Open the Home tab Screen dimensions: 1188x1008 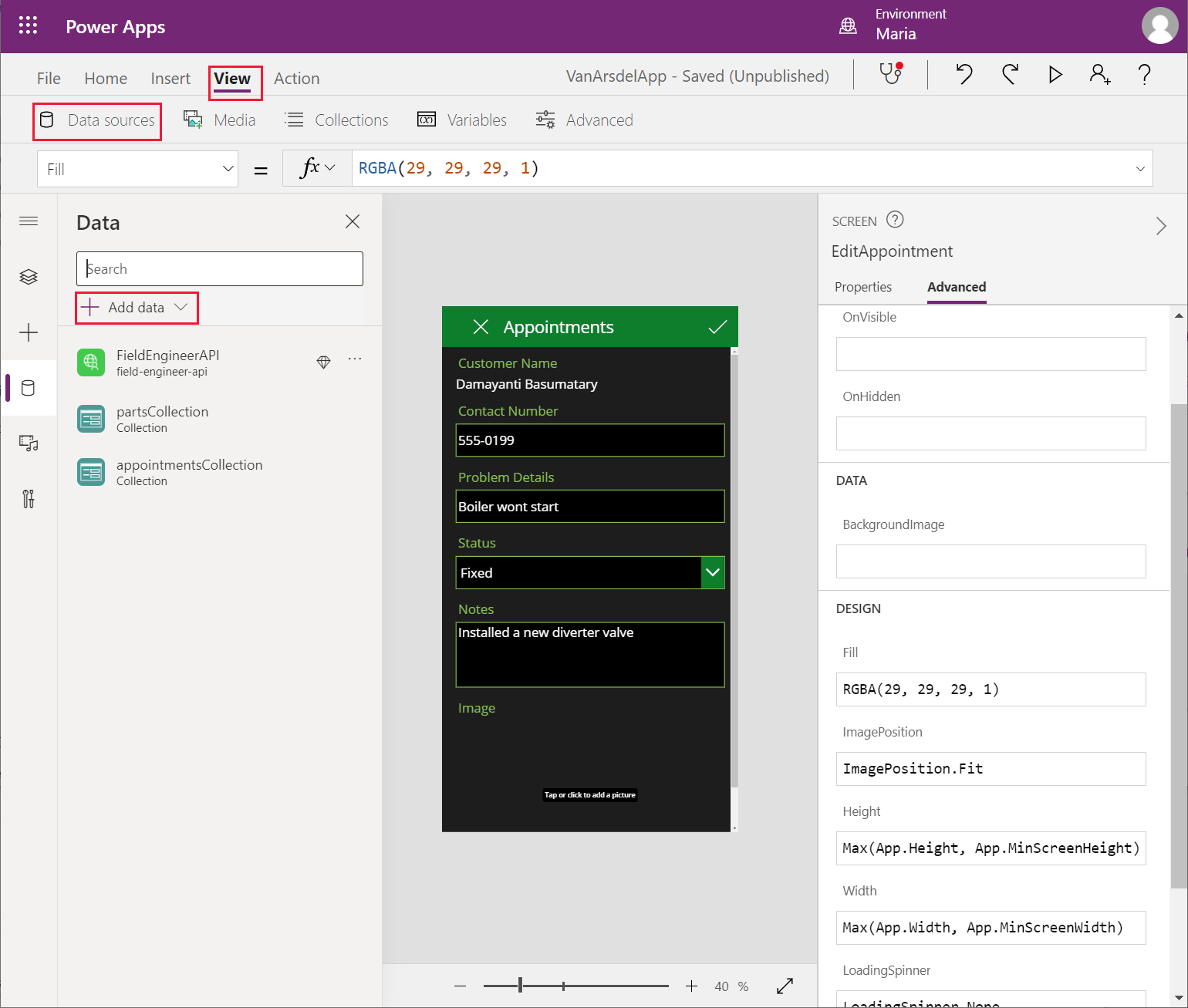106,78
